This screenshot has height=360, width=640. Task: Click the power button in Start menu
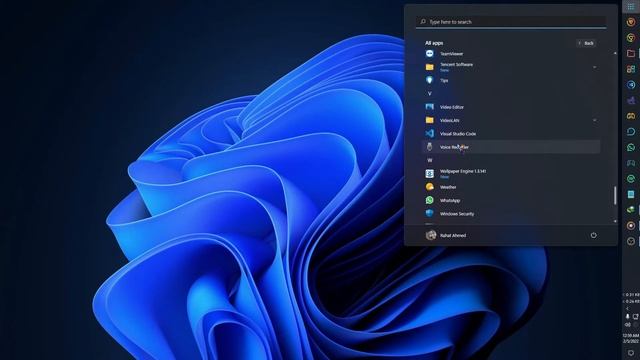[x=593, y=235]
